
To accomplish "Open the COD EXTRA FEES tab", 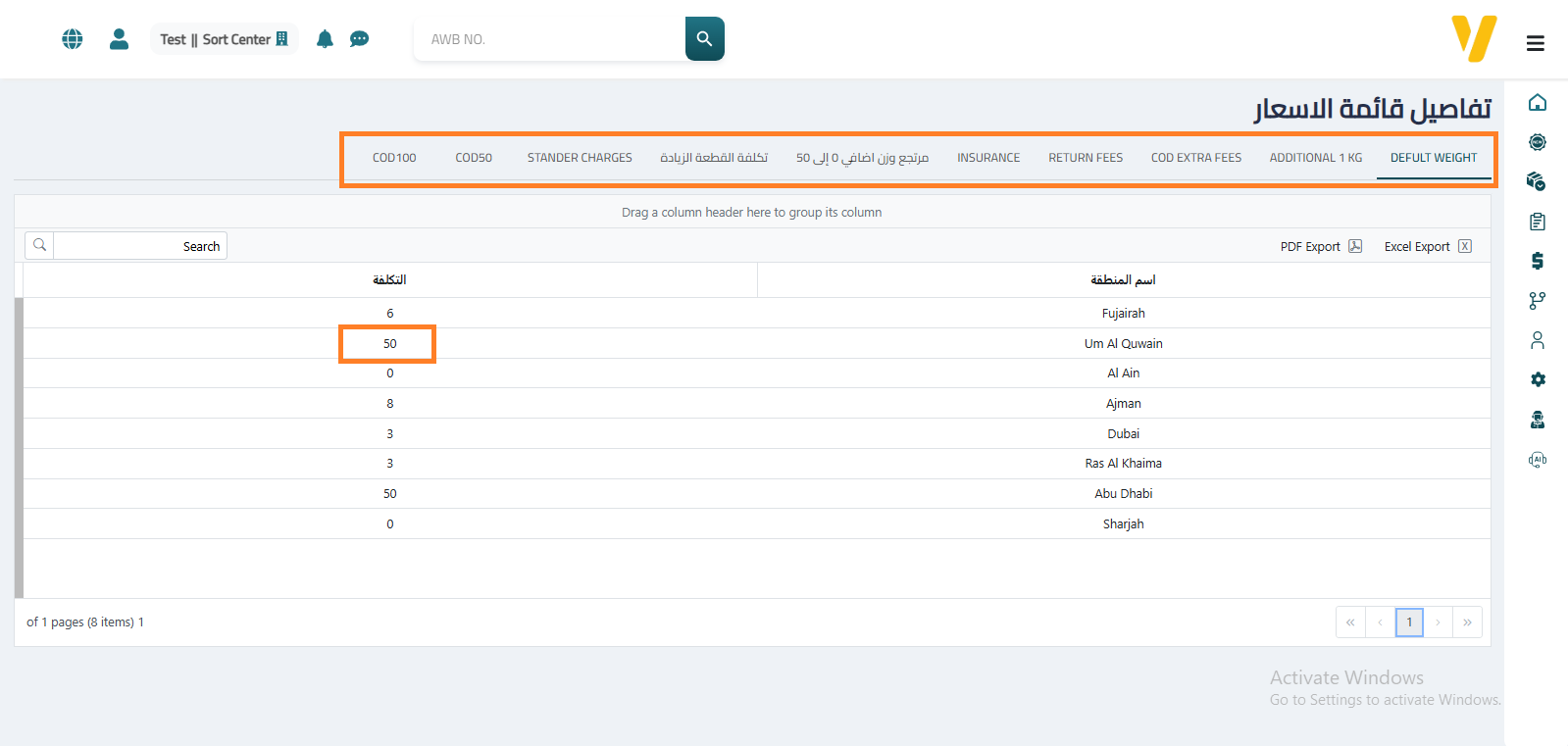I will (1196, 158).
